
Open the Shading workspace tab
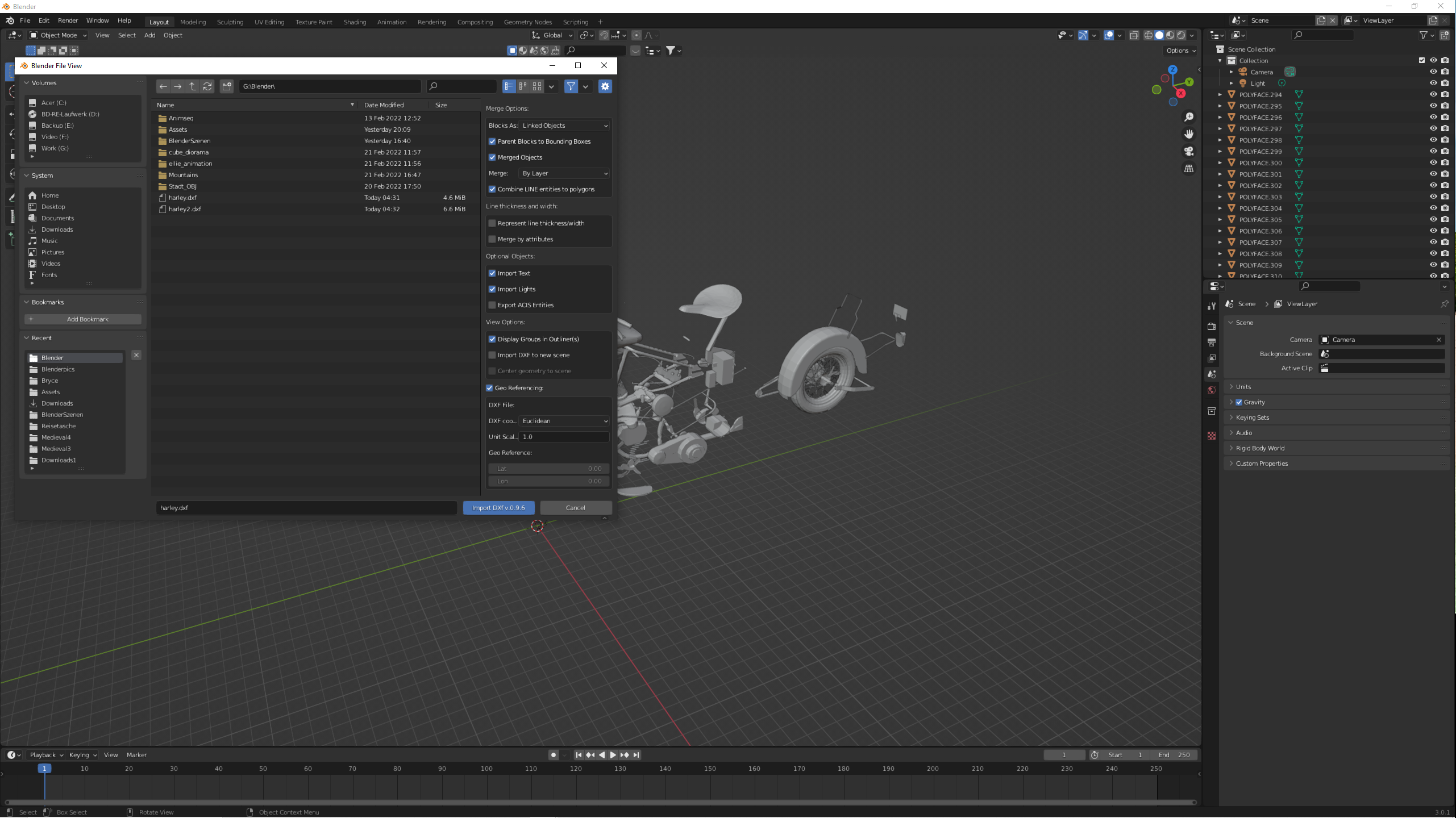[355, 22]
